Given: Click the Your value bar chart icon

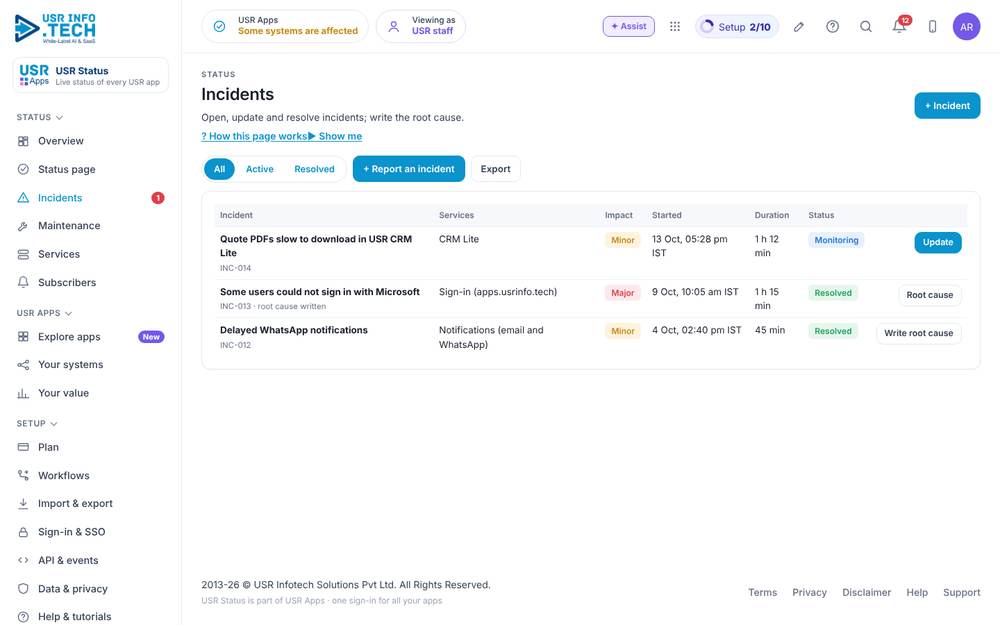Looking at the screenshot, I should click(23, 393).
